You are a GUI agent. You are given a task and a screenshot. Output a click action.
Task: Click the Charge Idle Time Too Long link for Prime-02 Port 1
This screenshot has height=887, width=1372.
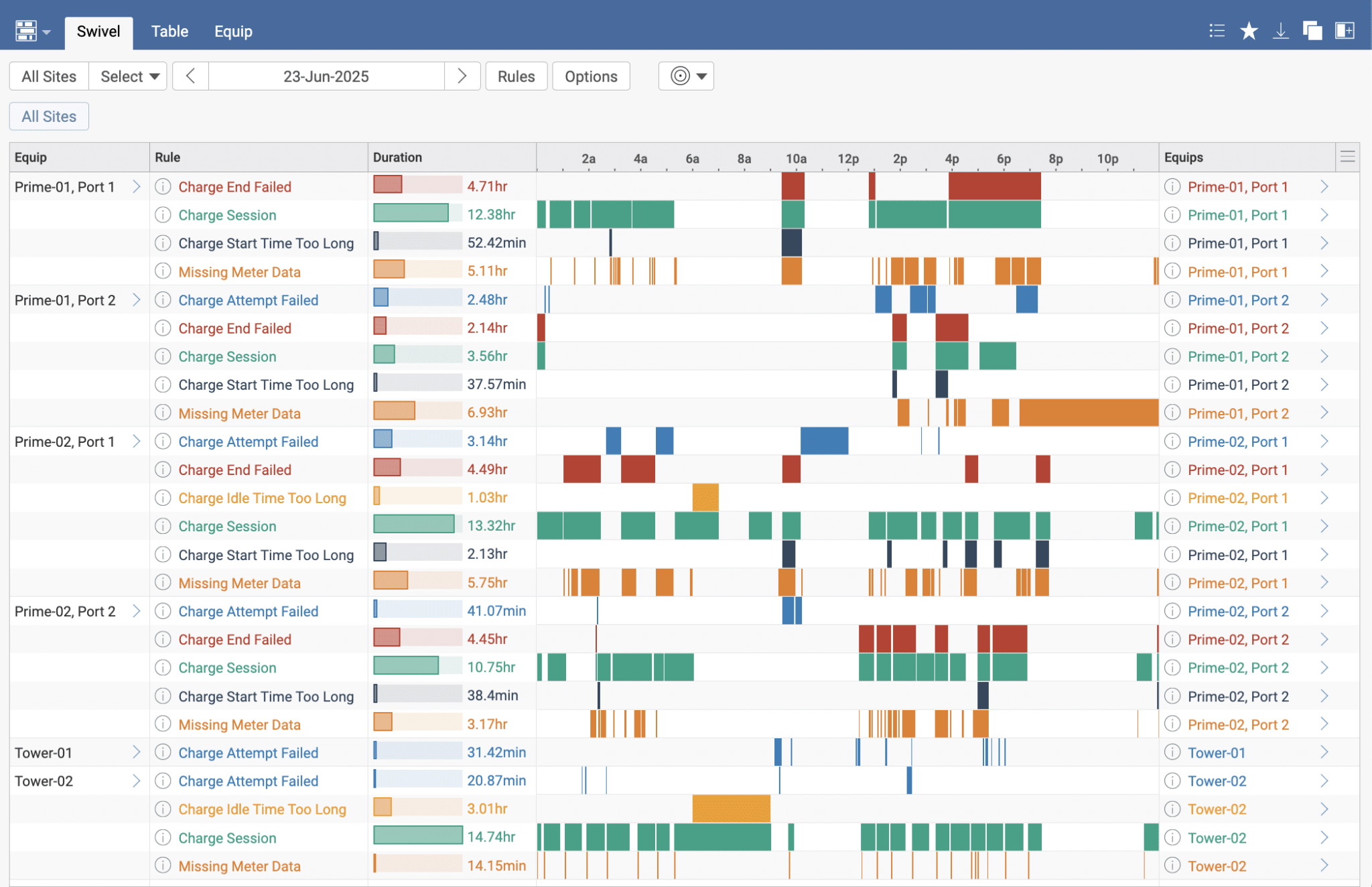pyautogui.click(x=262, y=498)
